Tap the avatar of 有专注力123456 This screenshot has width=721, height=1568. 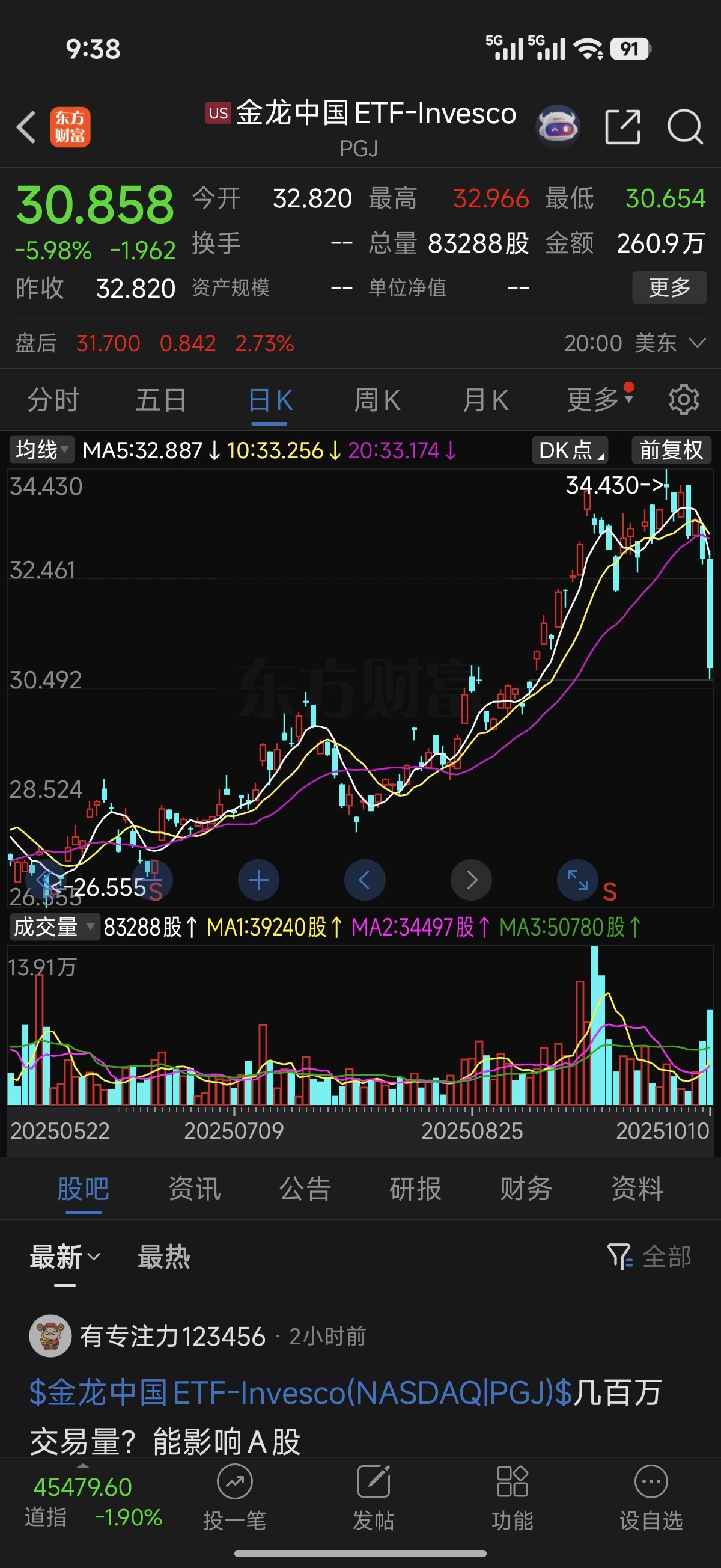pos(50,1336)
